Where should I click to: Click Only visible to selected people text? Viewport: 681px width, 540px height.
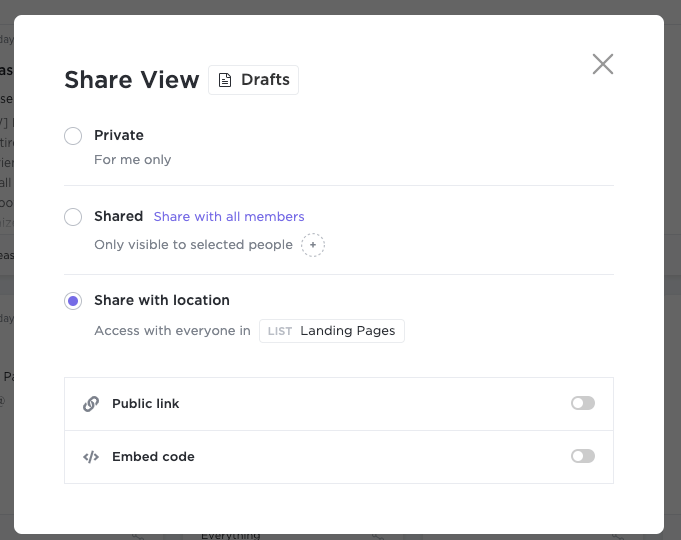pyautogui.click(x=193, y=245)
